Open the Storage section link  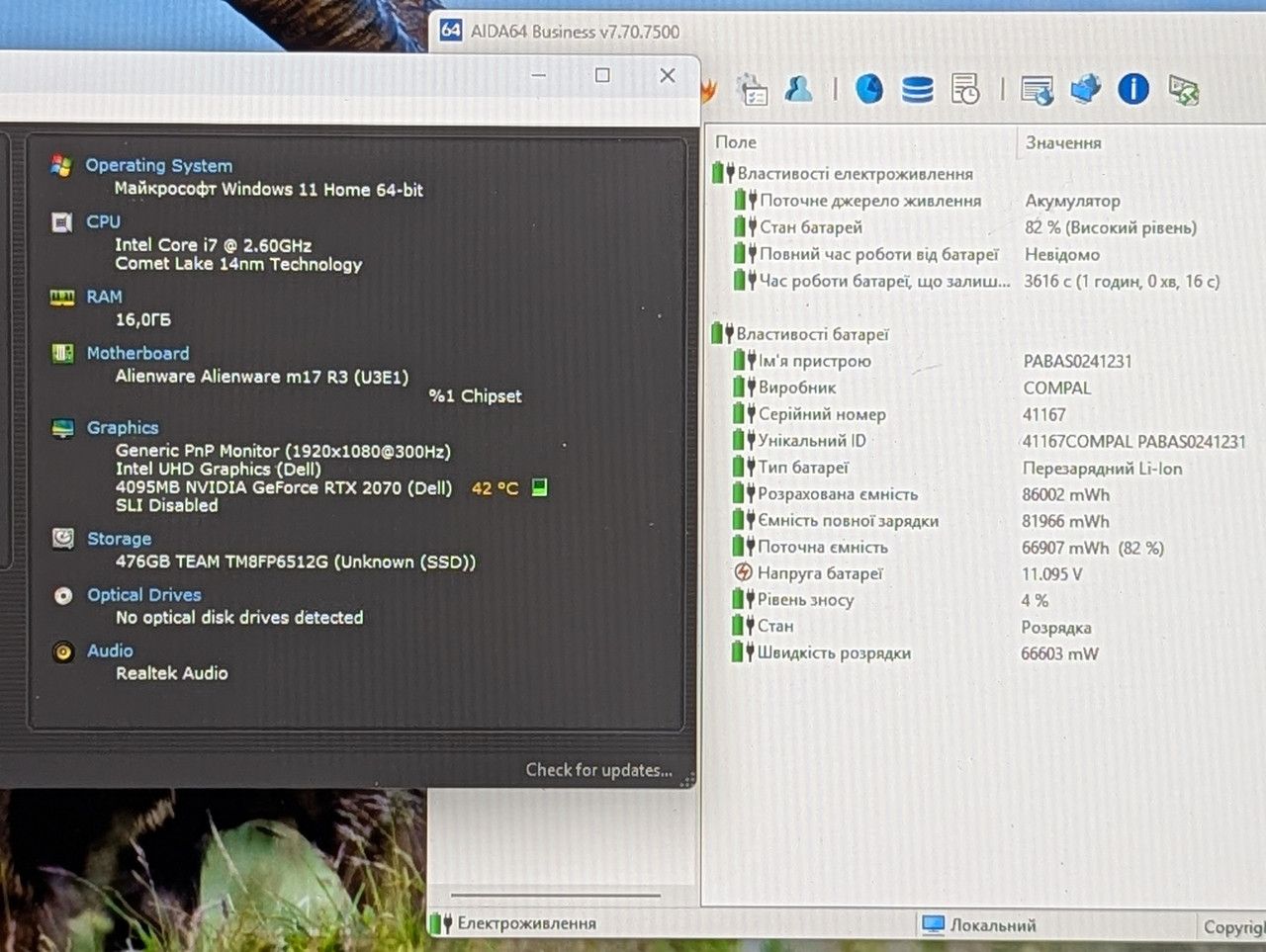click(x=119, y=539)
